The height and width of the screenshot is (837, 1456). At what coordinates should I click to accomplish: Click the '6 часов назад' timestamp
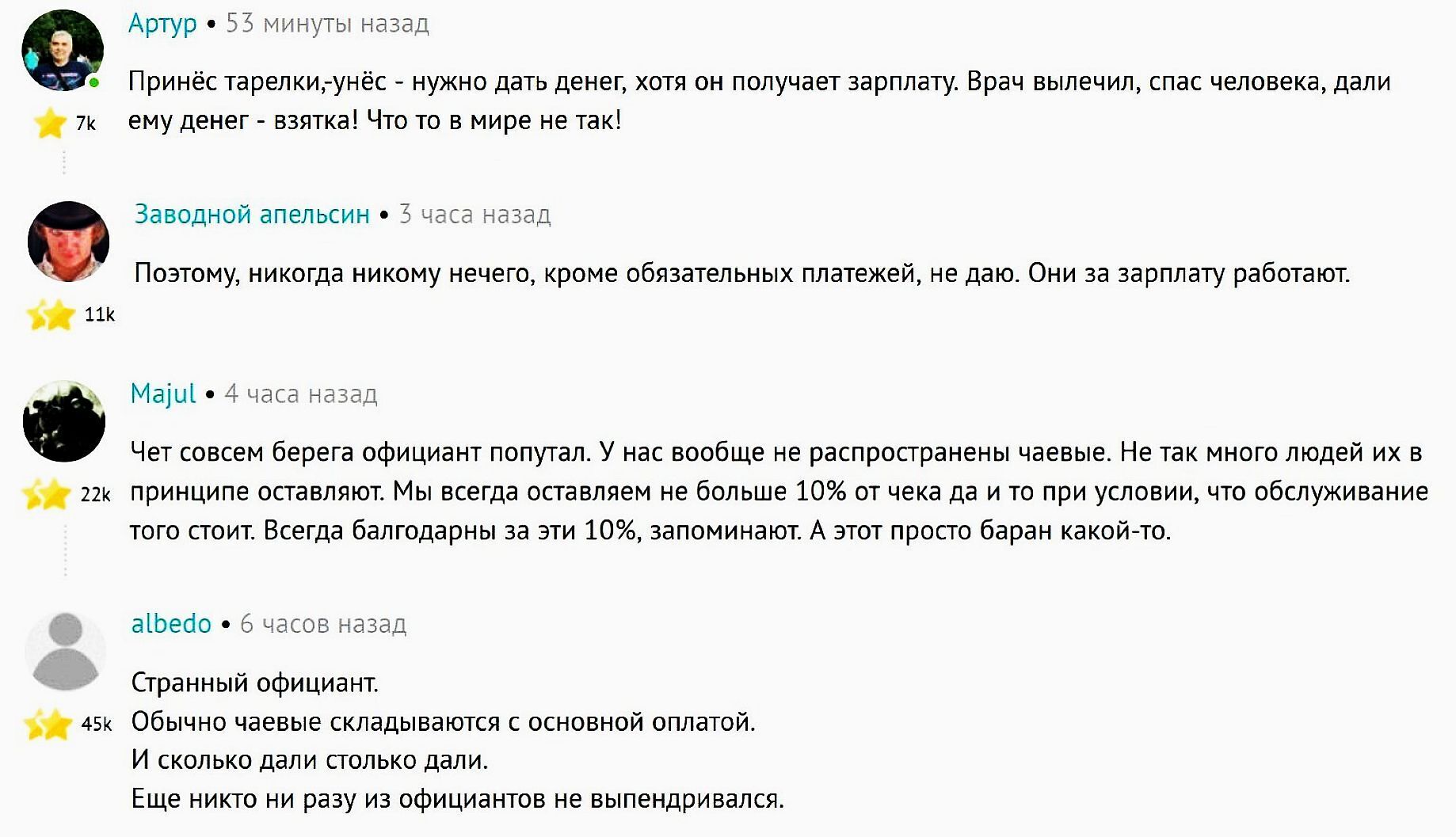323,624
